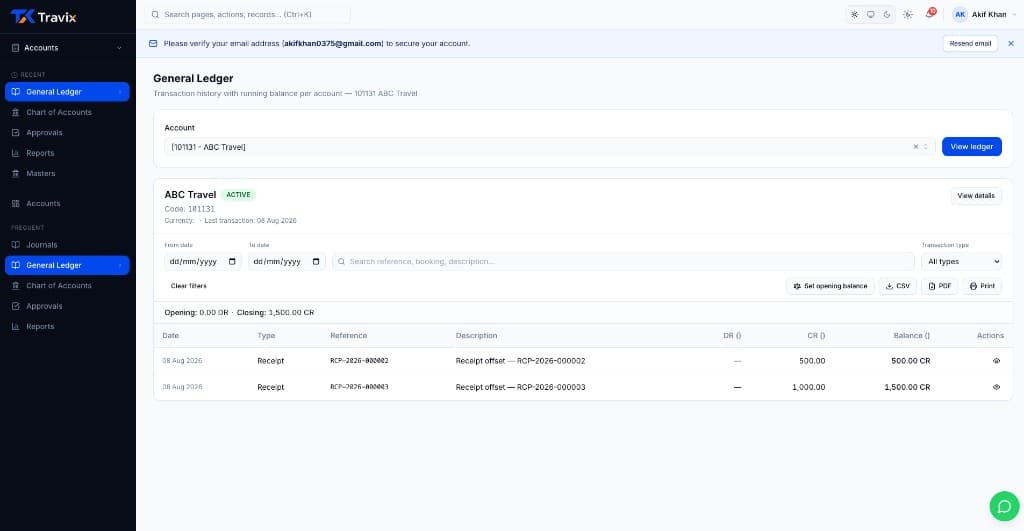Viewport: 1024px width, 531px height.
Task: Click the Resend email button
Action: [x=970, y=44]
